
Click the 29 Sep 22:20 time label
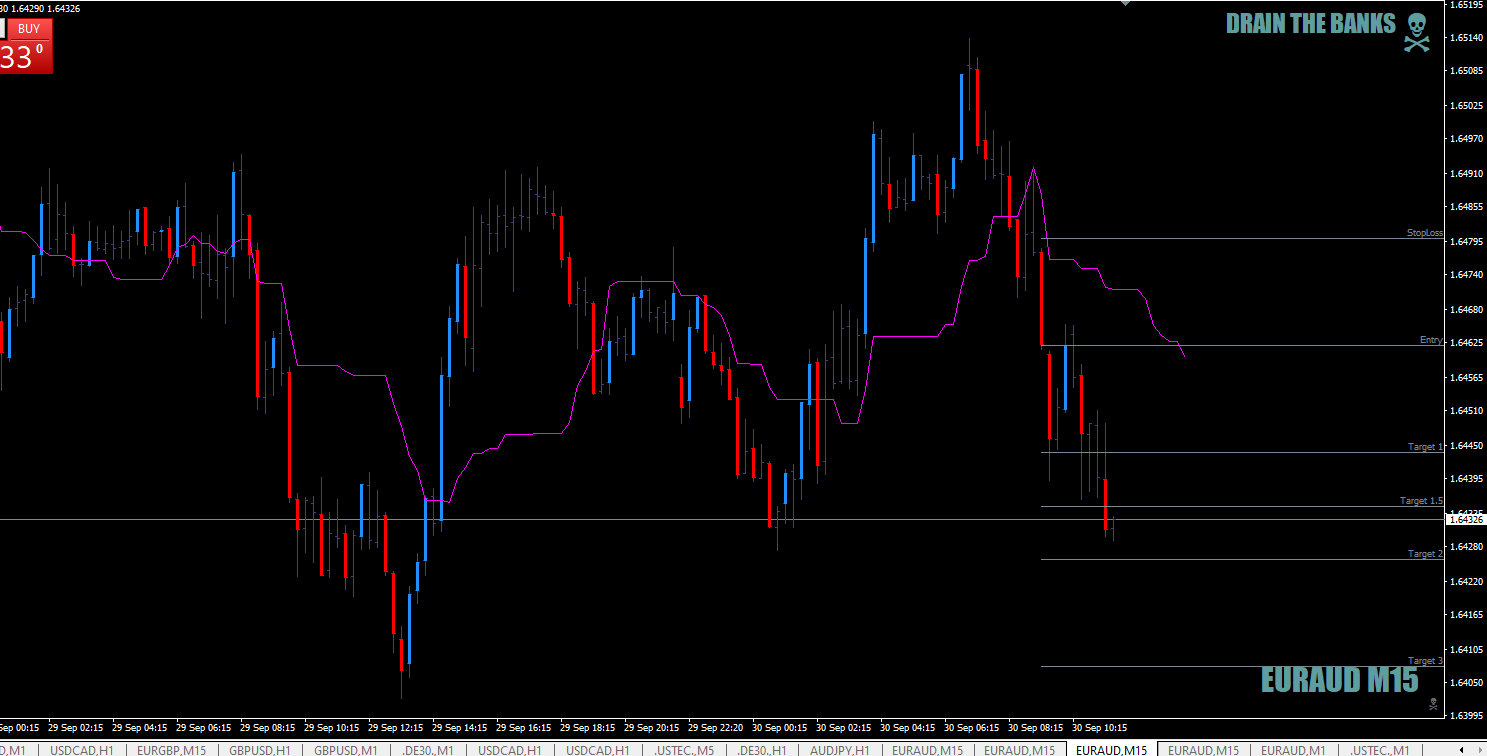(x=718, y=728)
